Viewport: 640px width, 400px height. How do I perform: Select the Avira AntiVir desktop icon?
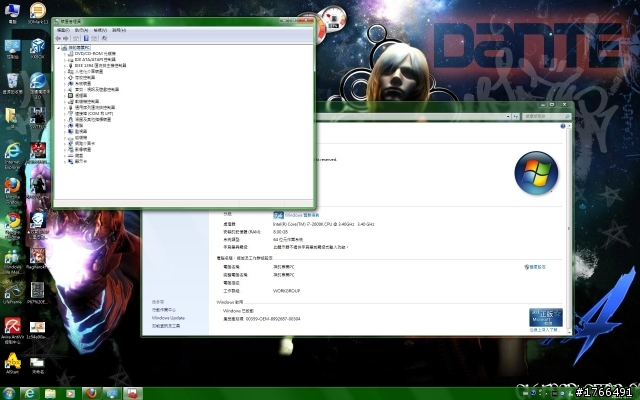point(12,330)
